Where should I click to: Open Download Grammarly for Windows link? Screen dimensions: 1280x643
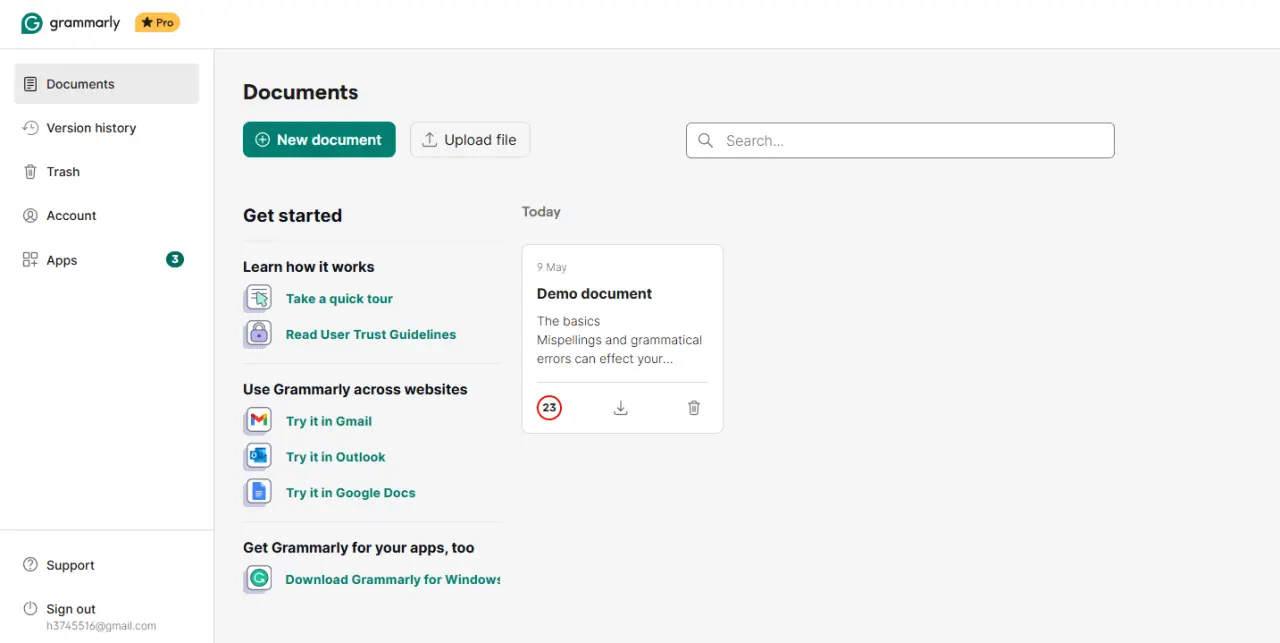[392, 579]
